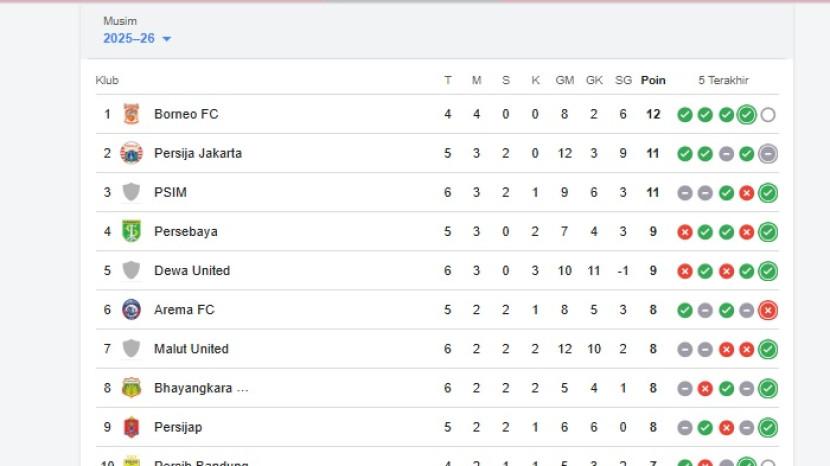
Task: Click the Persija Jakarta club crest
Action: (x=131, y=153)
